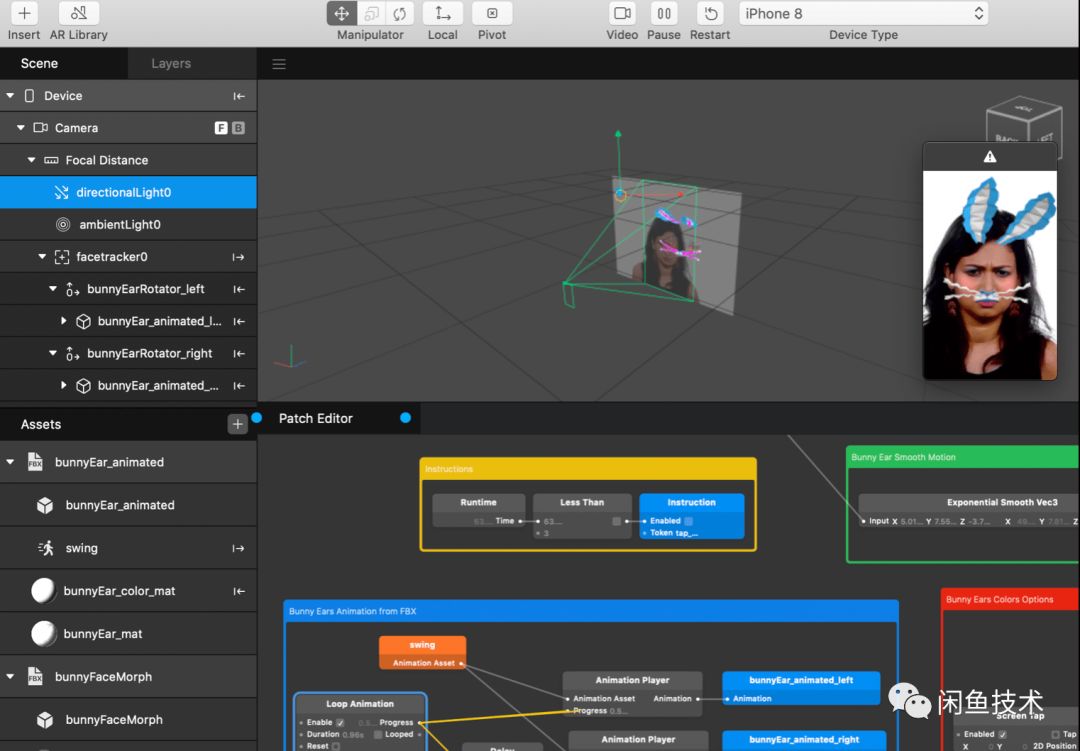
Task: Select the bunnyFaceMorph mesh asset
Action: point(128,719)
